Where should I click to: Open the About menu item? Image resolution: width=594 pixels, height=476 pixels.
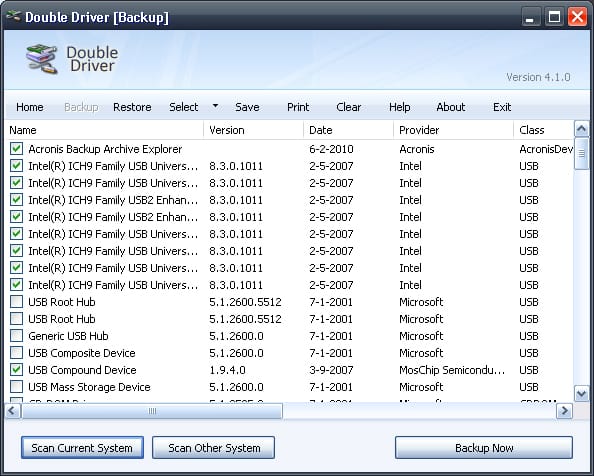[451, 107]
